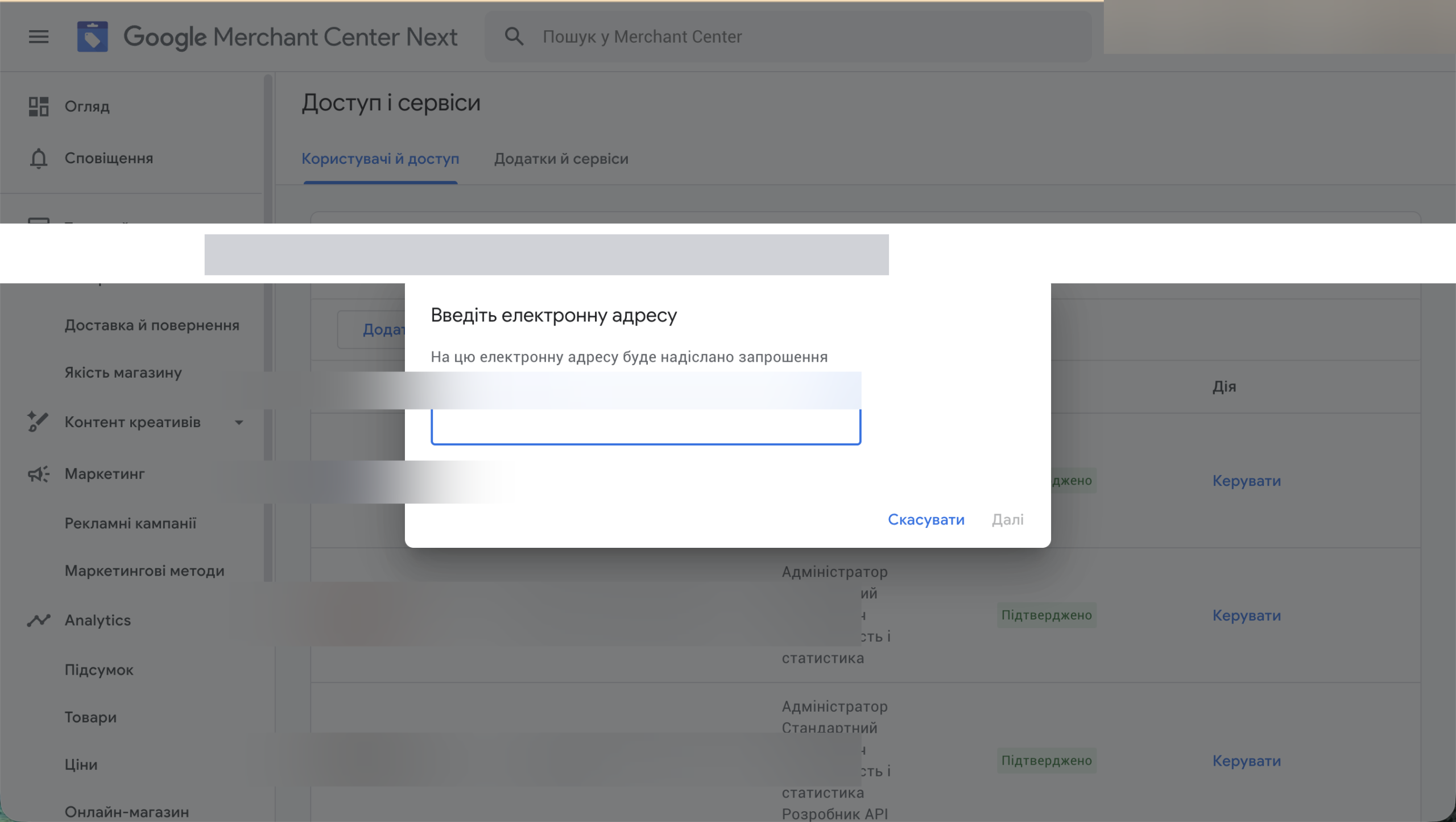Screen dimensions: 1456x822
Task: Open Доставка й повернення page
Action: point(152,325)
